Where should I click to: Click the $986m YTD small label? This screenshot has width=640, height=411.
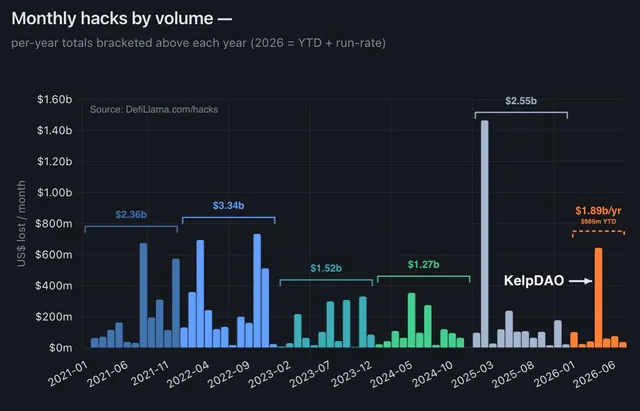[598, 222]
